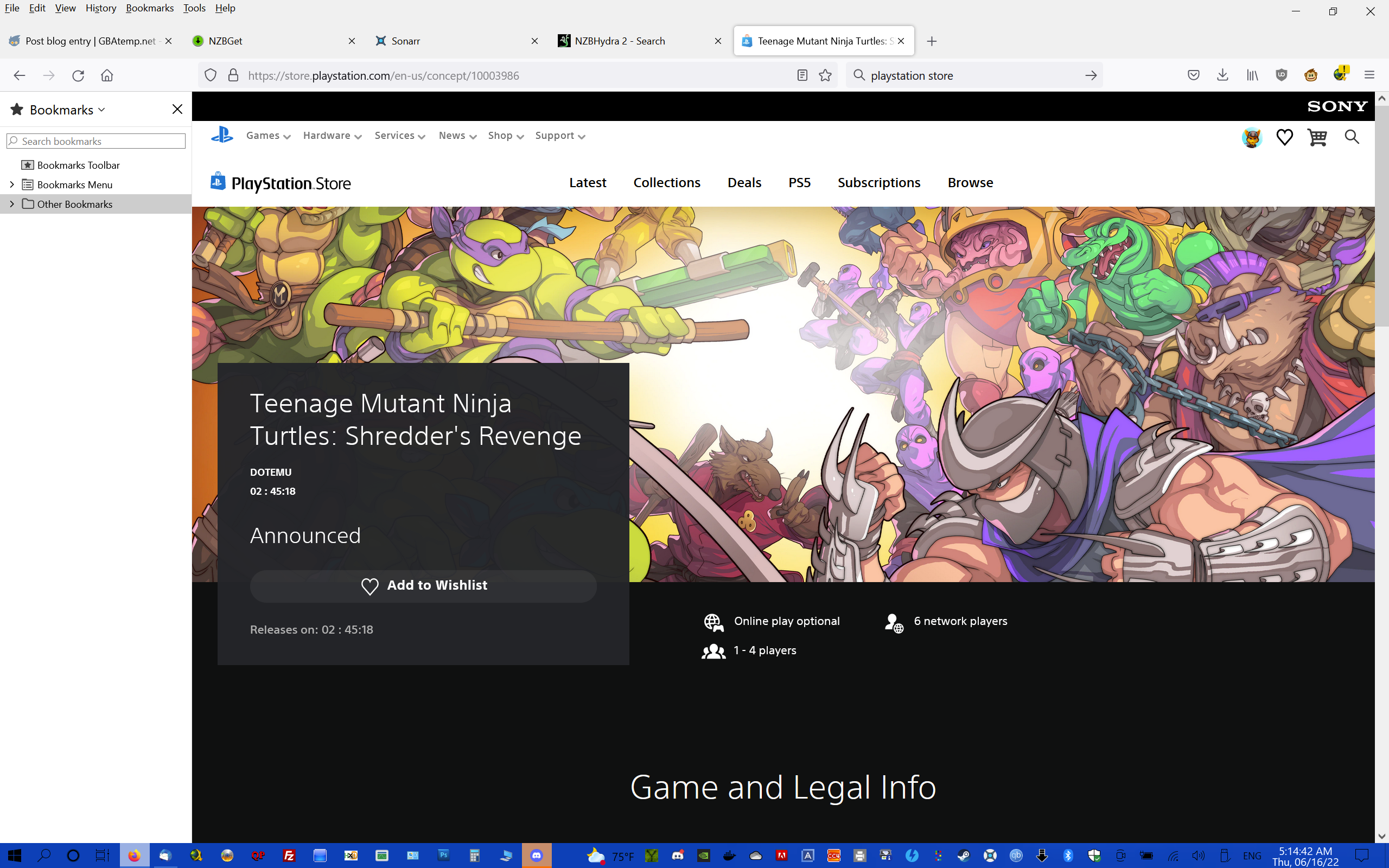
Task: Expand the Hardware dropdown menu
Action: point(332,136)
